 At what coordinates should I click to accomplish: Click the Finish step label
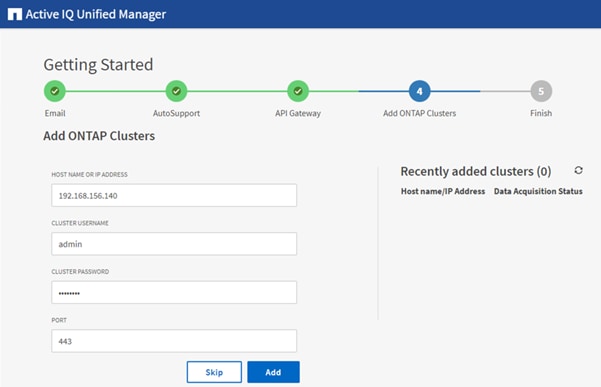point(541,113)
